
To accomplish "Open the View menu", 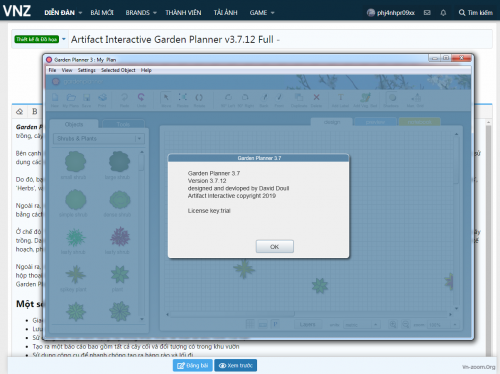I will [x=67, y=70].
